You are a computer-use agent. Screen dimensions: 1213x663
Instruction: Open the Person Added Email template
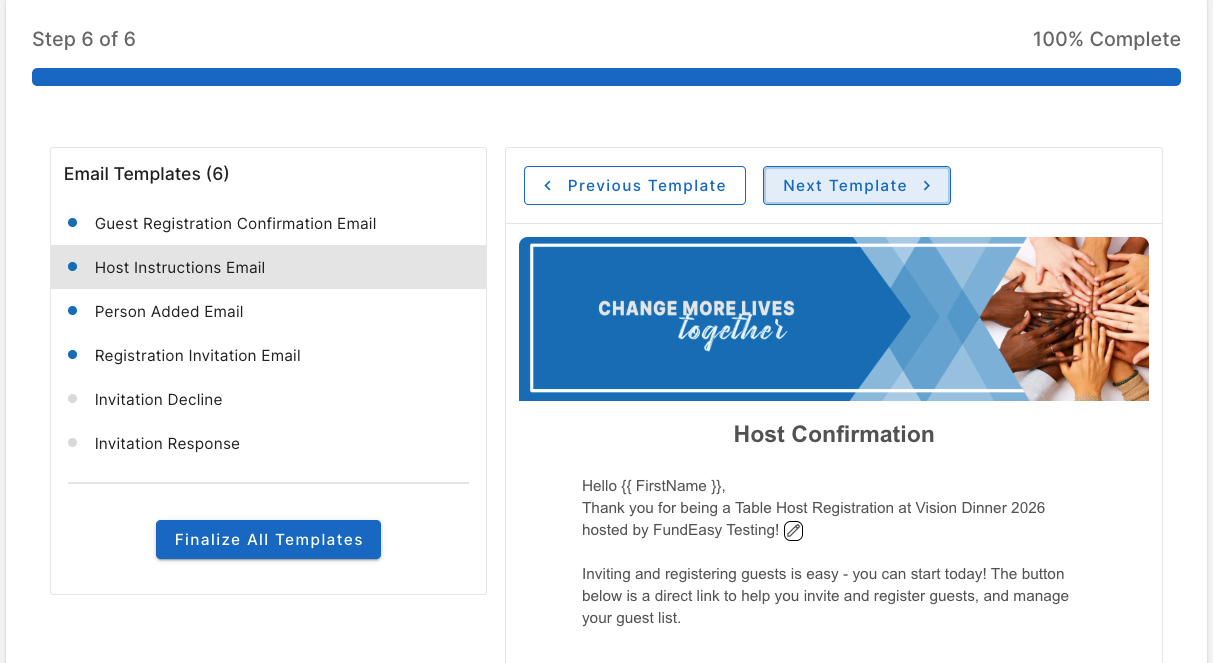268,311
